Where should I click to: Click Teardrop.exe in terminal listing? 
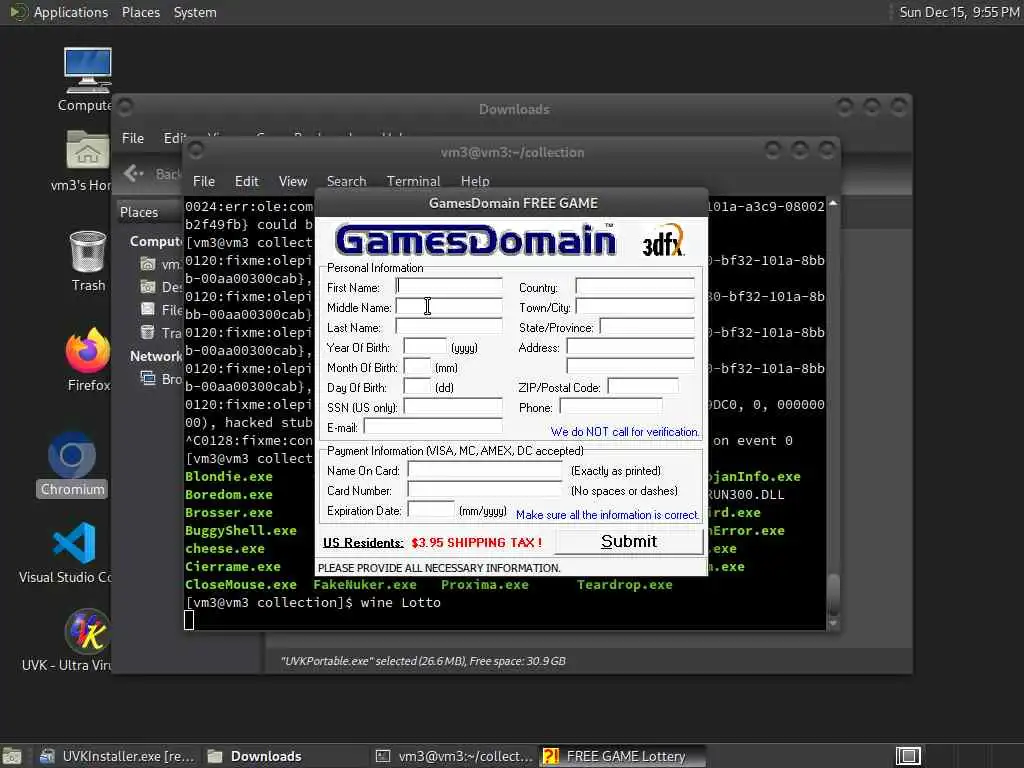click(624, 584)
